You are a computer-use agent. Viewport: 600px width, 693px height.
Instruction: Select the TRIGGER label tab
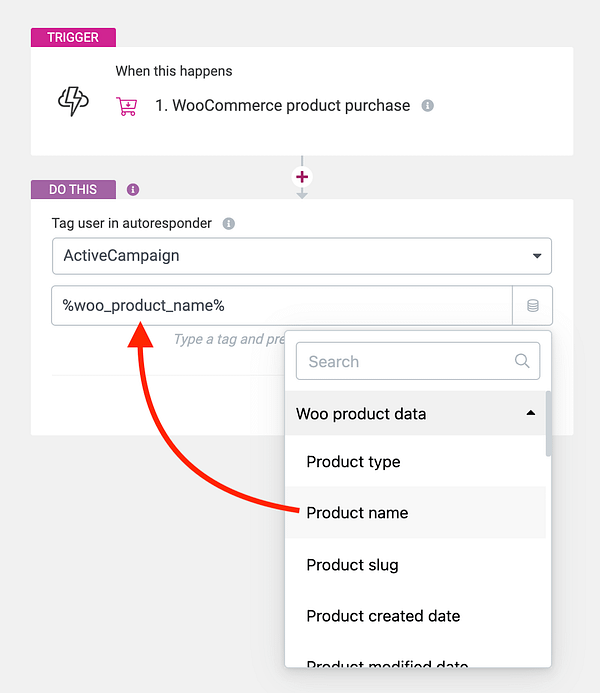tap(73, 38)
